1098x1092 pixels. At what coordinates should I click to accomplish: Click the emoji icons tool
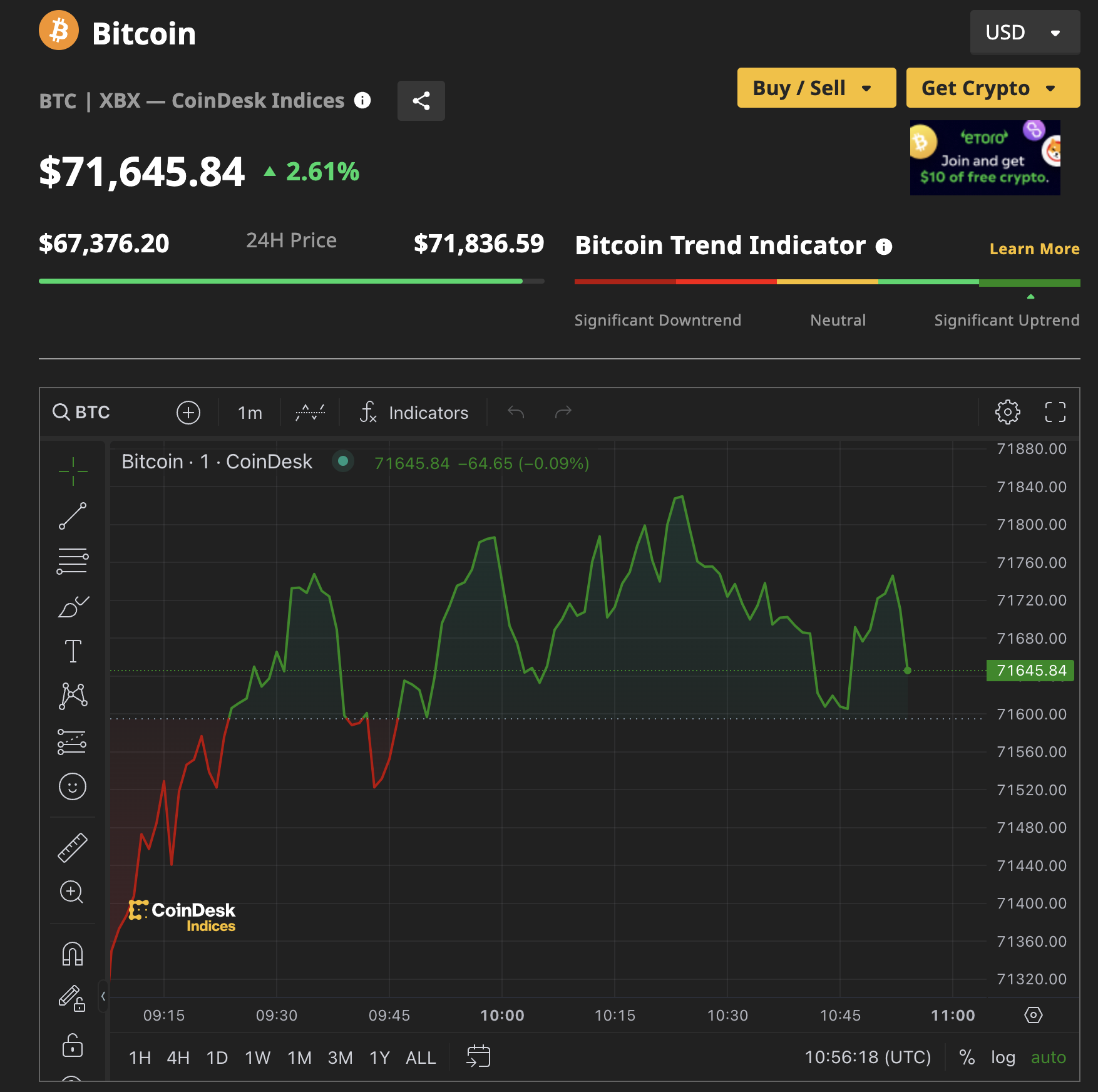(x=73, y=786)
